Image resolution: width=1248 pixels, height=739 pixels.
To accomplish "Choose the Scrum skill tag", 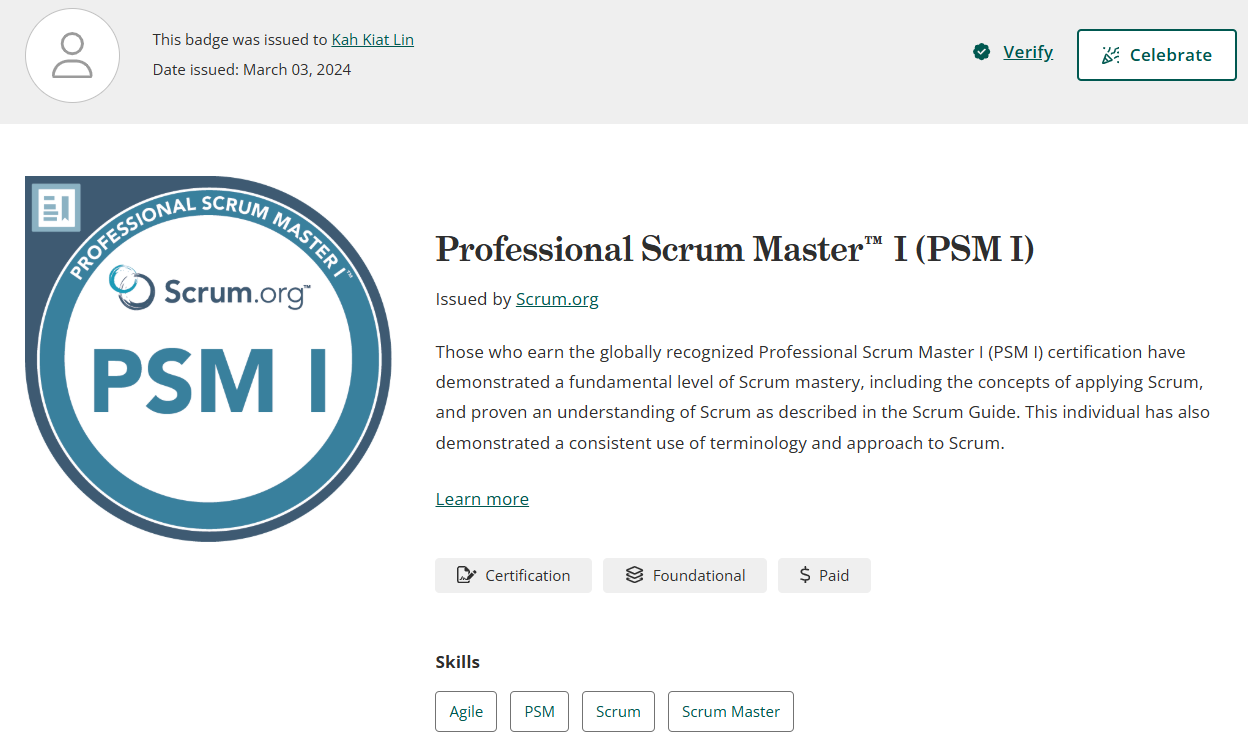I will [x=618, y=712].
